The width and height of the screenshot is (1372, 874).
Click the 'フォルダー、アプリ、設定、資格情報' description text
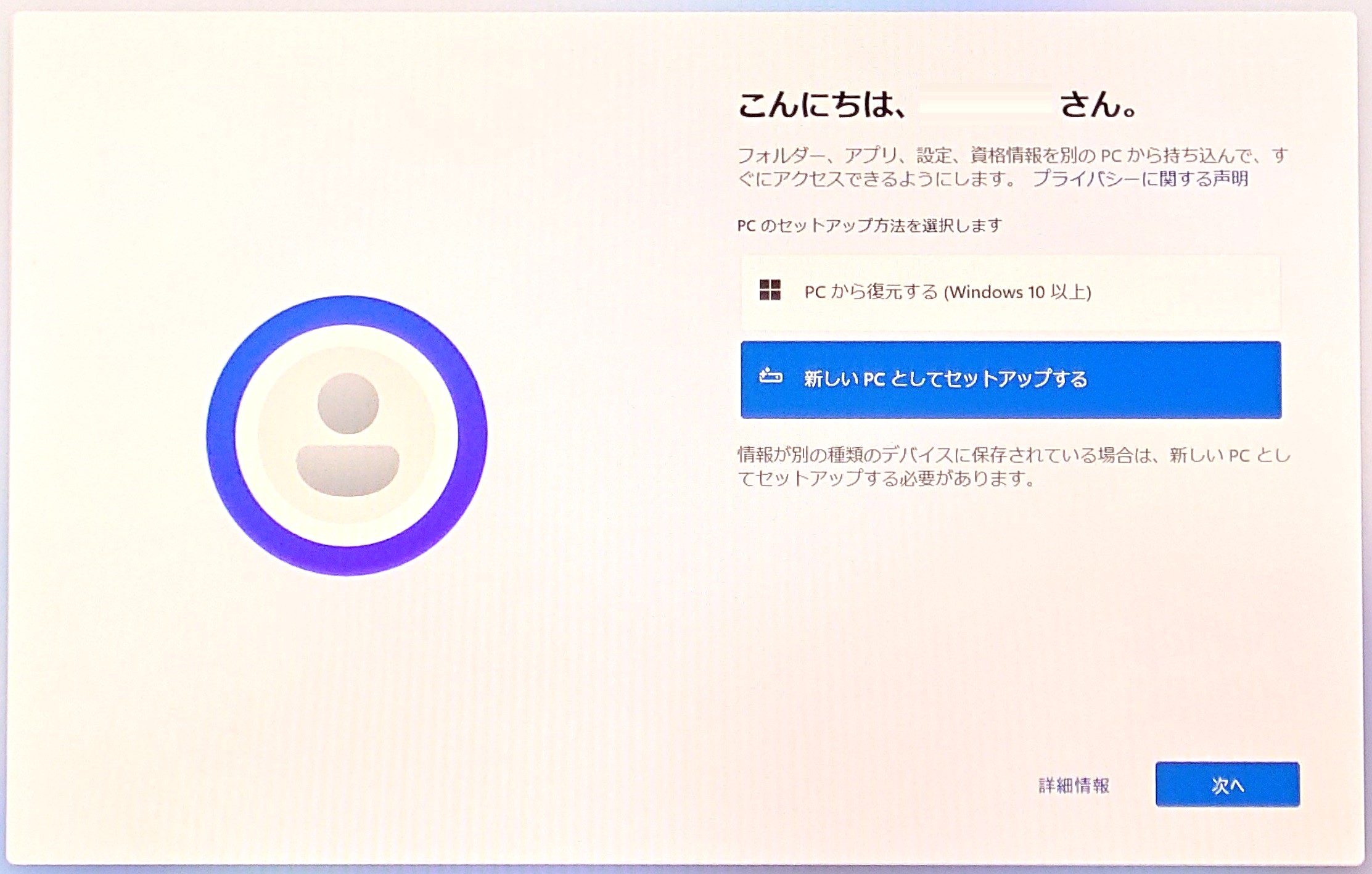1013,167
